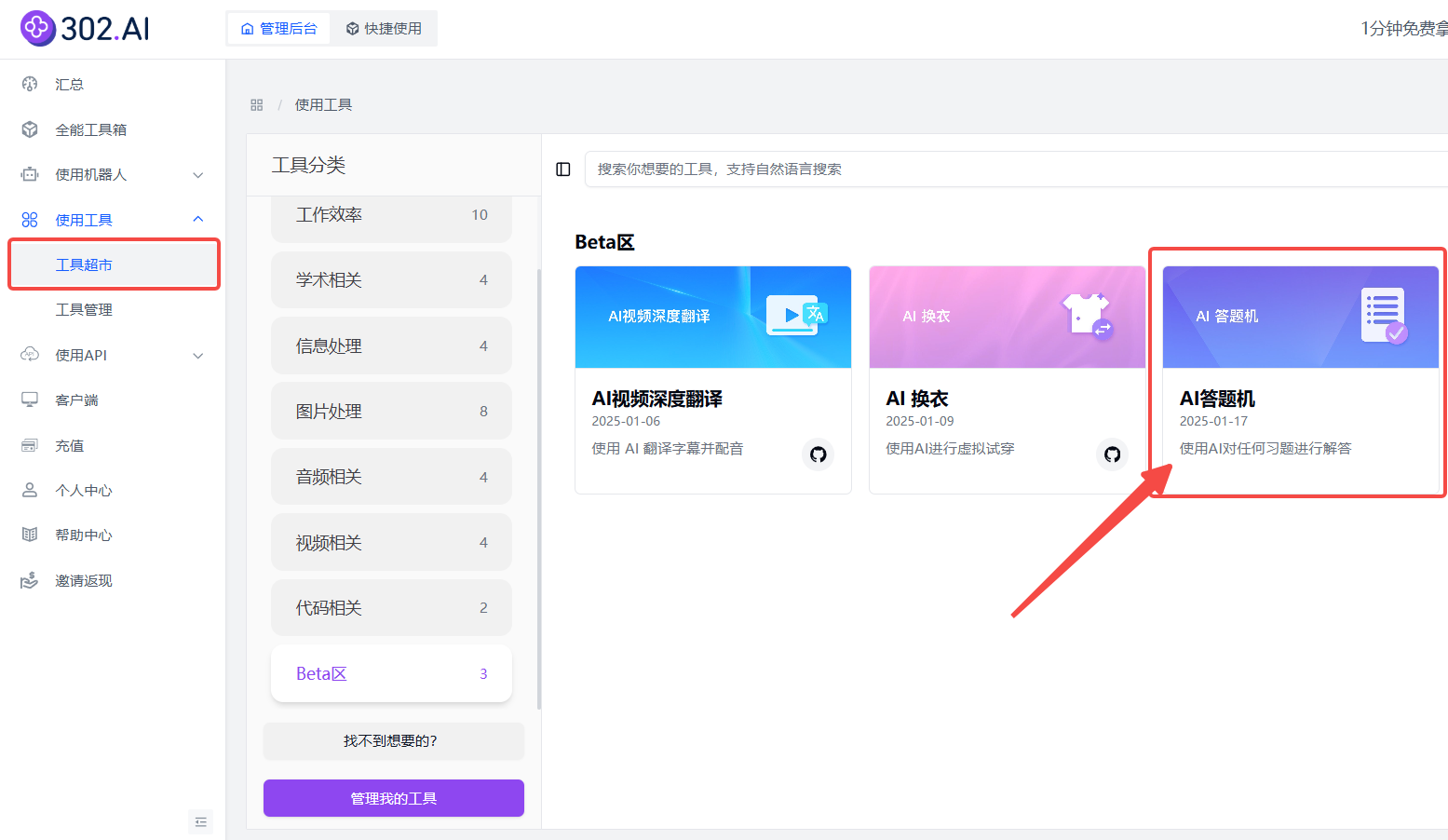
Task: Collapse sidebar with bottom toggle icon
Action: click(200, 821)
